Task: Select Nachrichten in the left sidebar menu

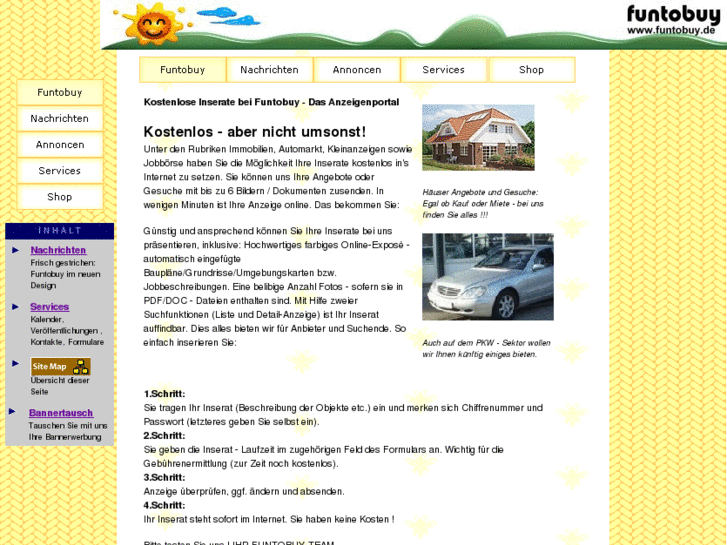Action: coord(60,118)
